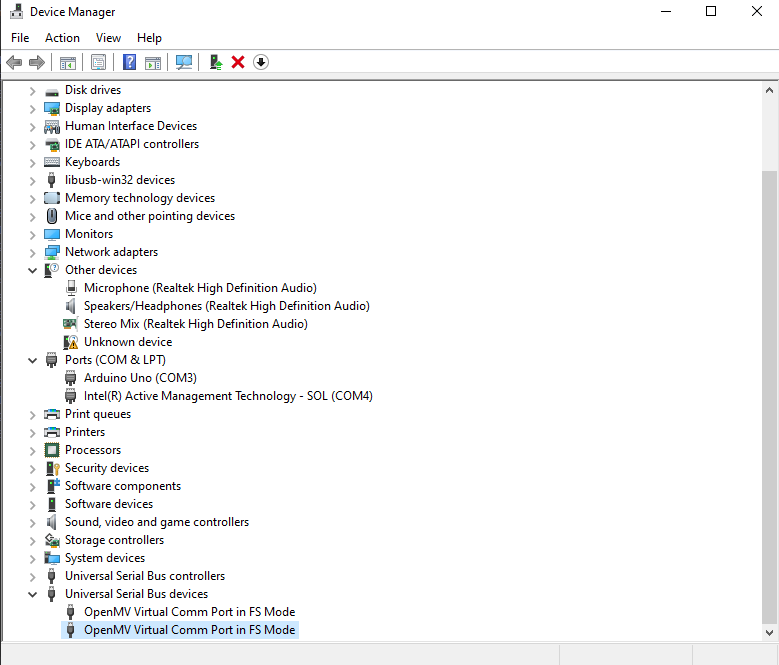Viewport: 779px width, 665px height.
Task: Expand the libusb-win32 devices node
Action: (x=32, y=181)
